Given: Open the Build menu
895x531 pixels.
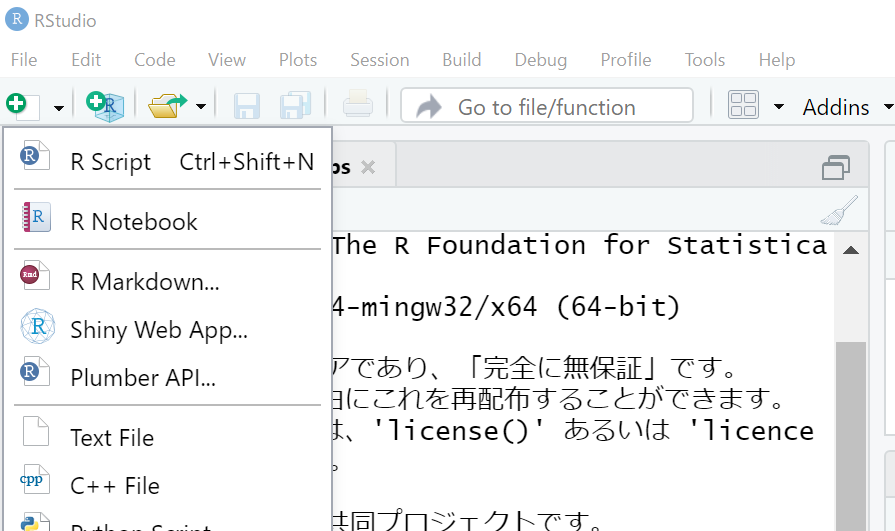Looking at the screenshot, I should [x=462, y=60].
